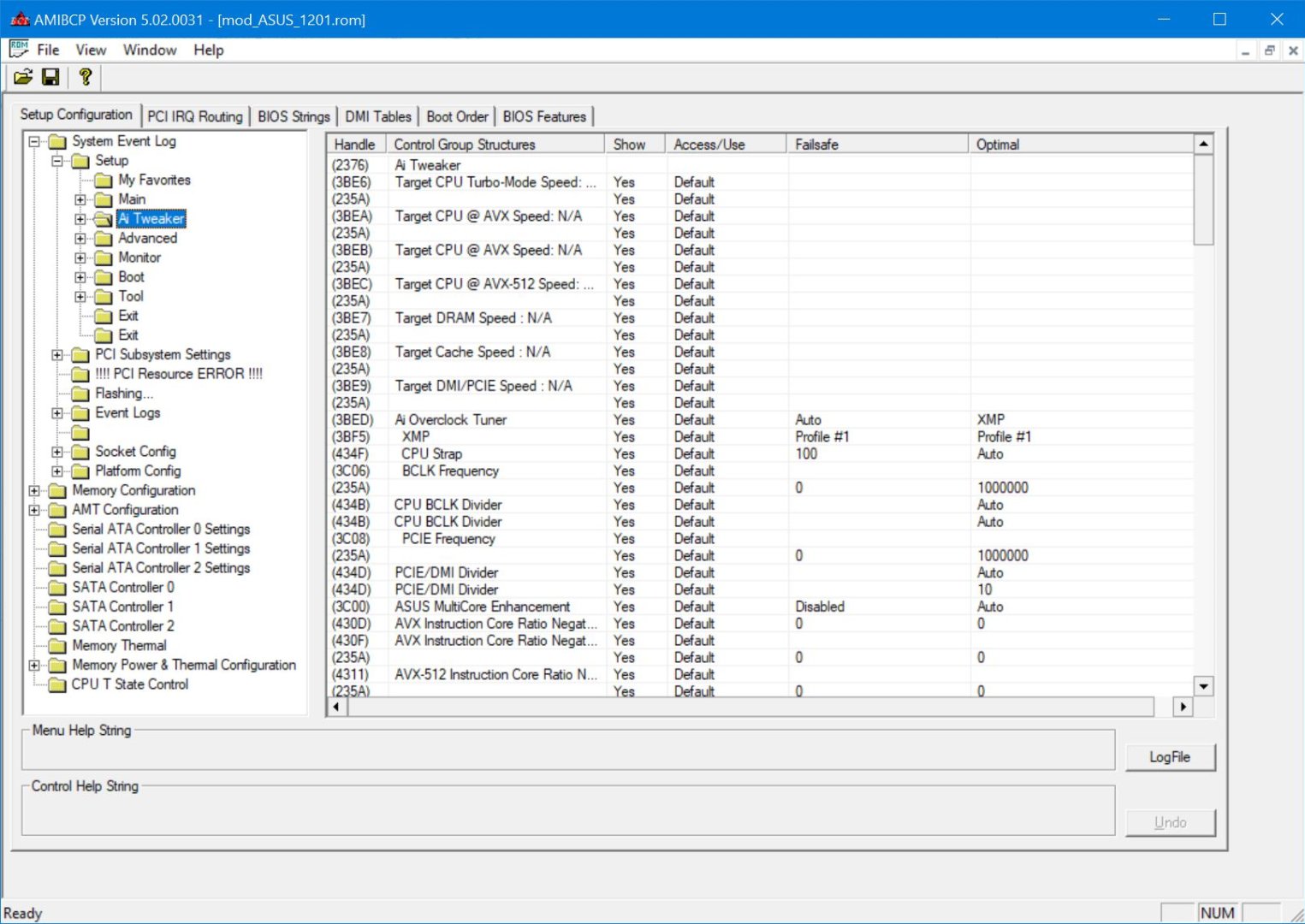Expand the Socket Config tree node
The image size is (1305, 924).
tap(57, 452)
